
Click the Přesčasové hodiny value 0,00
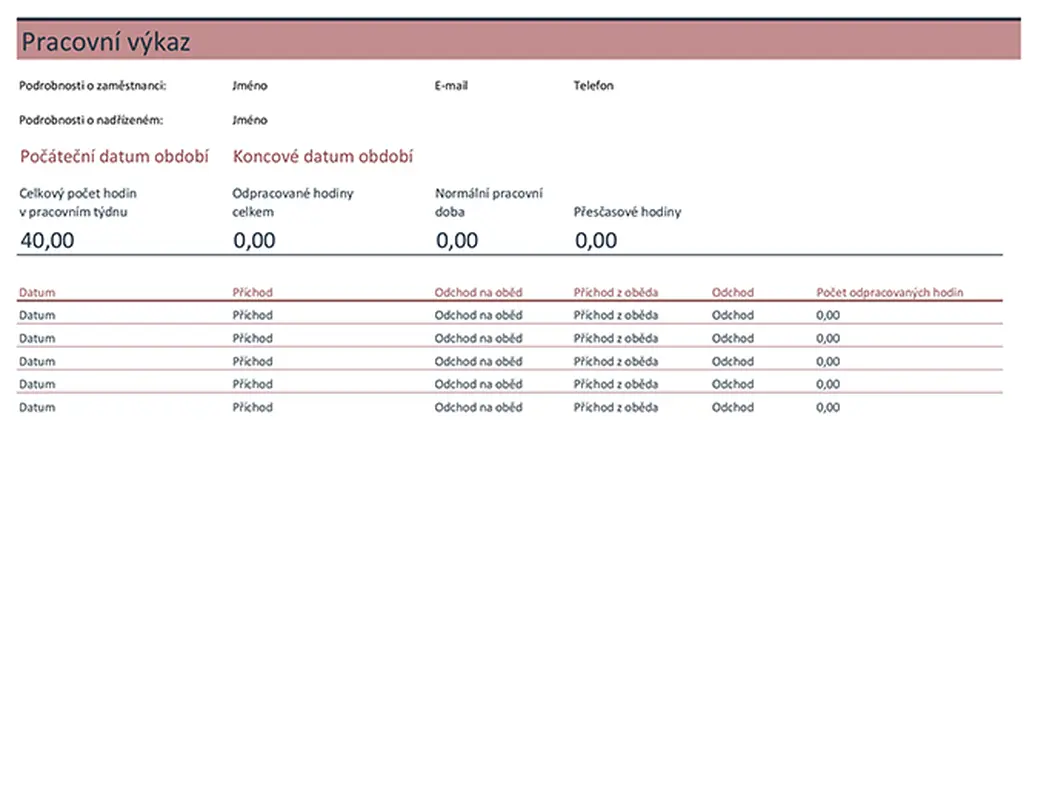click(596, 240)
